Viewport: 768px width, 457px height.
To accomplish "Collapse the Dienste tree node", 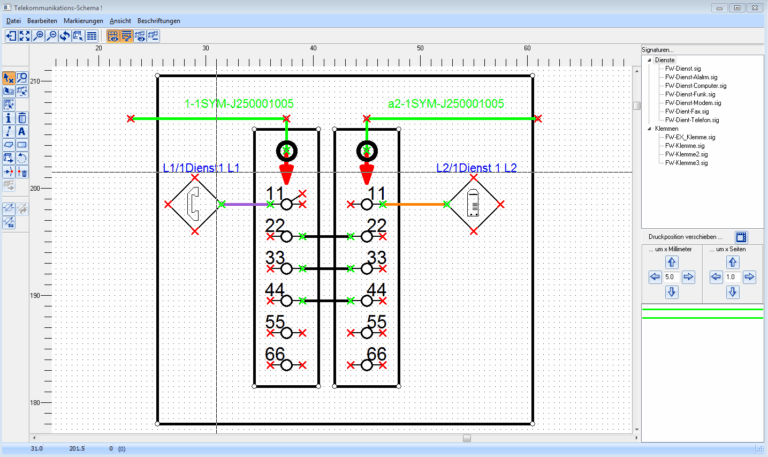I will (649, 59).
